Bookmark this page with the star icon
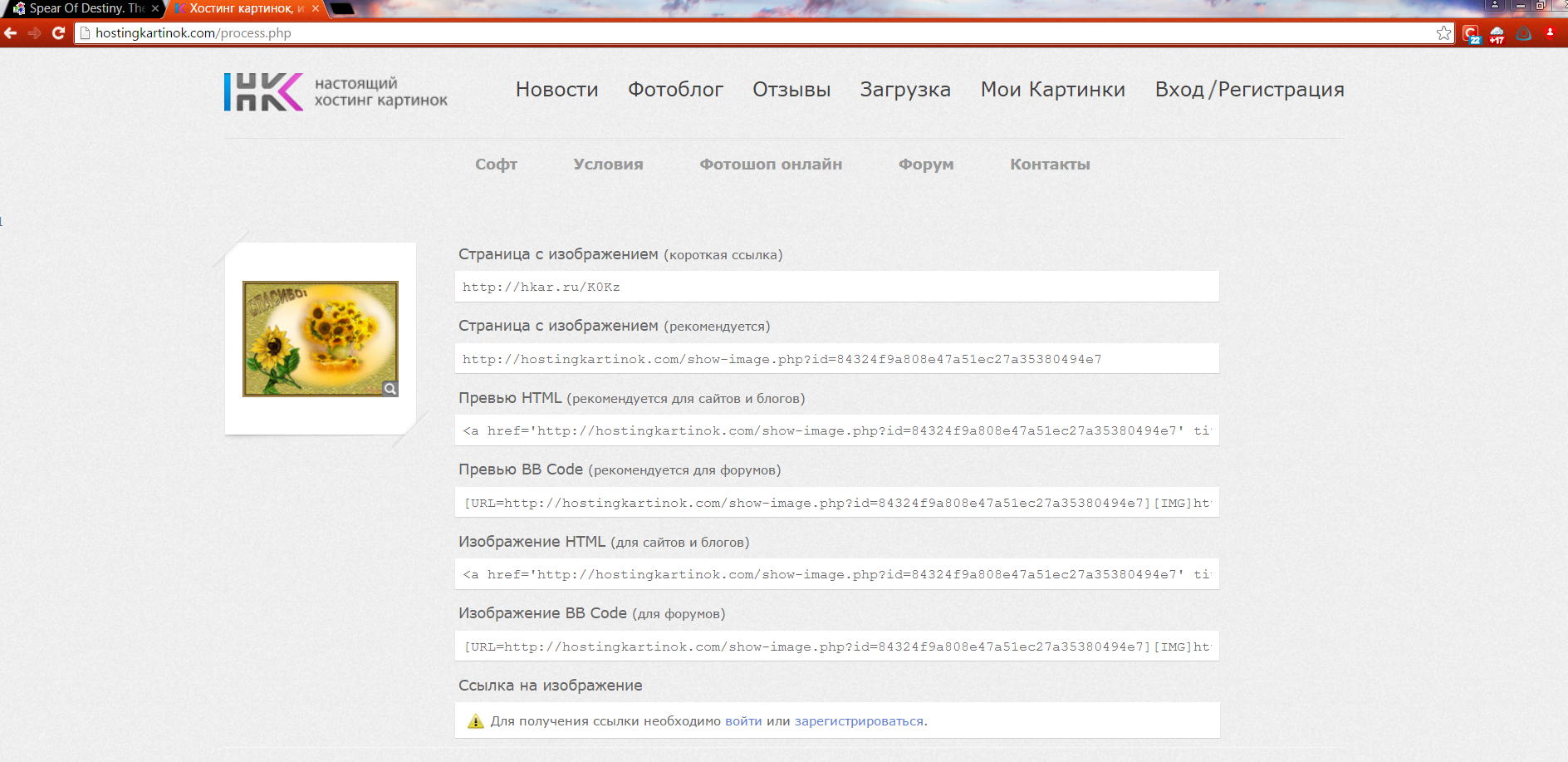The height and width of the screenshot is (762, 1568). pyautogui.click(x=1443, y=33)
